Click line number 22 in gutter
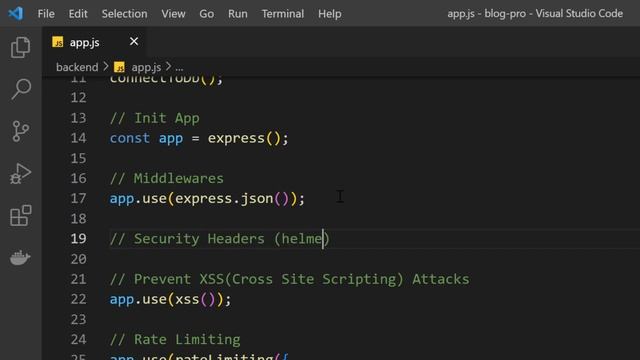Viewport: 640px width, 360px height. point(78,299)
